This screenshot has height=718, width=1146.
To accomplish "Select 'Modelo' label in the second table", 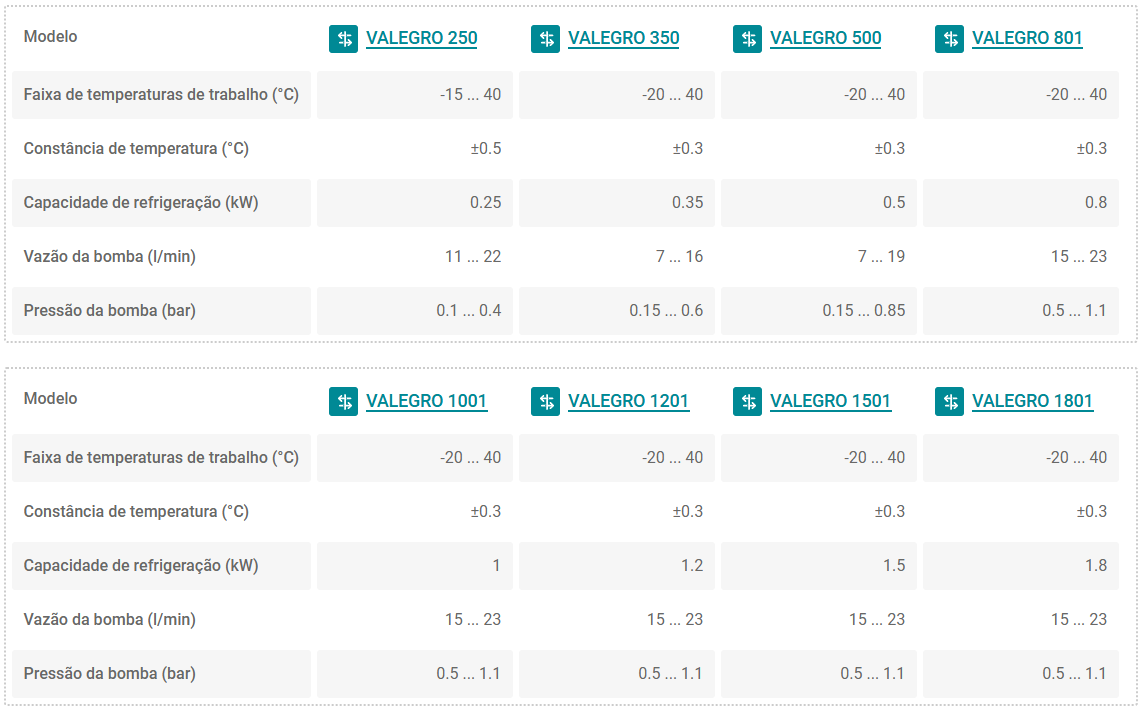I will point(50,398).
